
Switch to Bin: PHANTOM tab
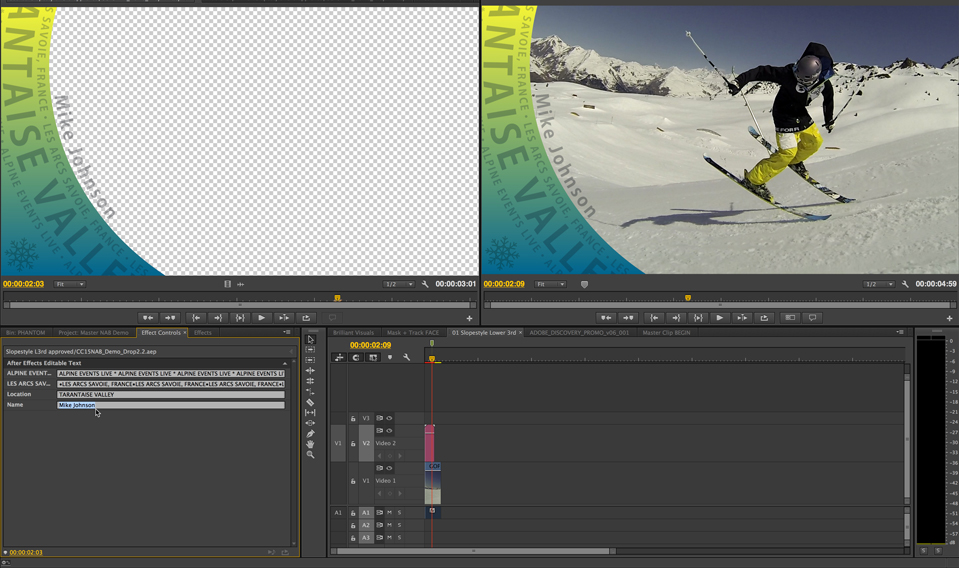coord(26,333)
